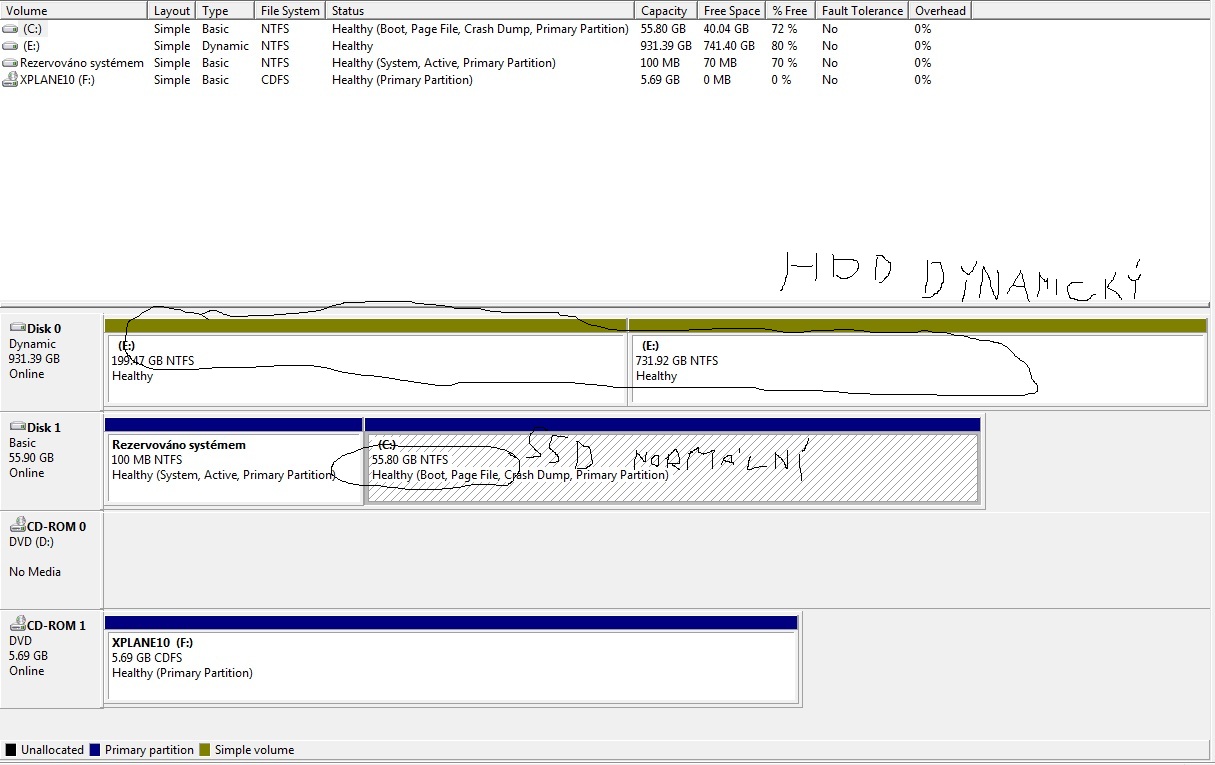This screenshot has height=765, width=1215.
Task: Sort by Layout column header
Action: click(x=172, y=10)
